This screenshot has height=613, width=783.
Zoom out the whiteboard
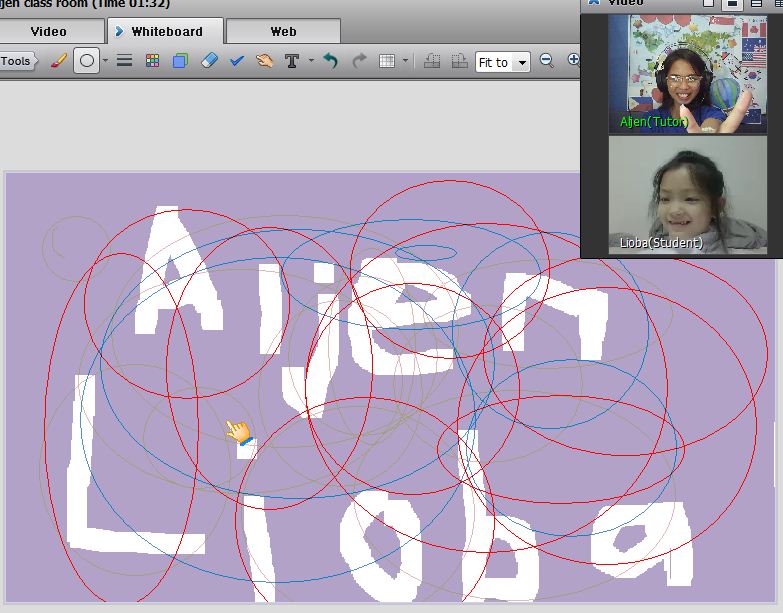click(x=547, y=61)
